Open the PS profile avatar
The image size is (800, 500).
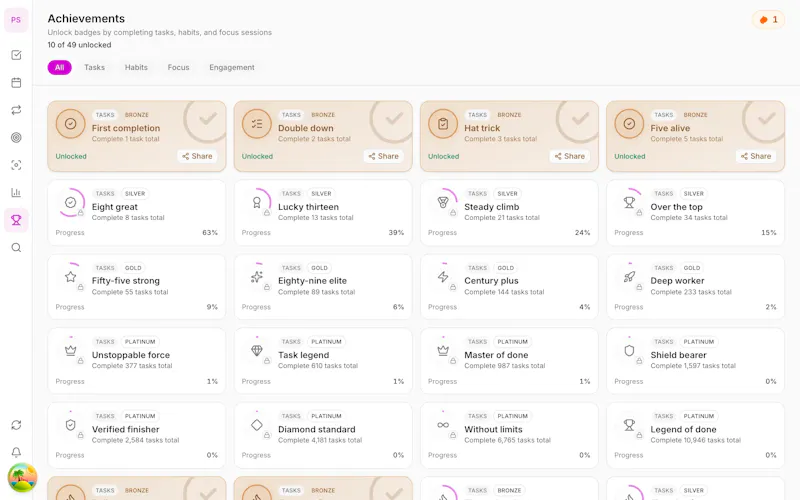coord(16,20)
